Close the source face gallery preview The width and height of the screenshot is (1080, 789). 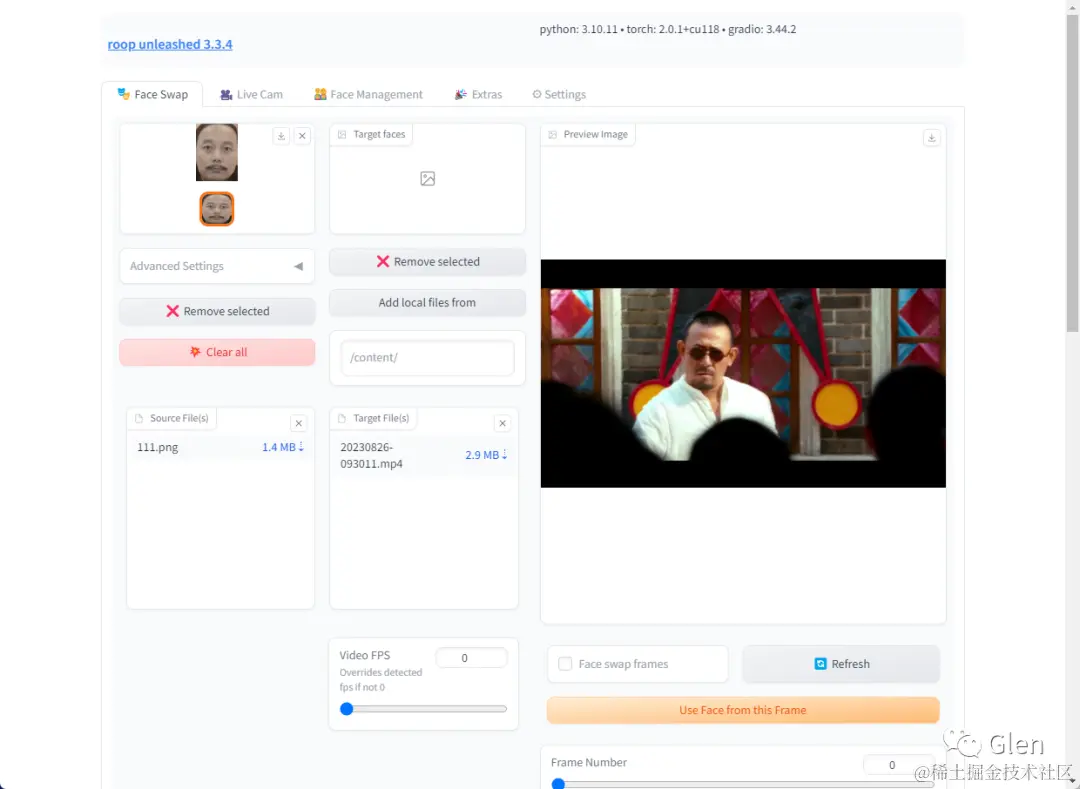(x=302, y=136)
